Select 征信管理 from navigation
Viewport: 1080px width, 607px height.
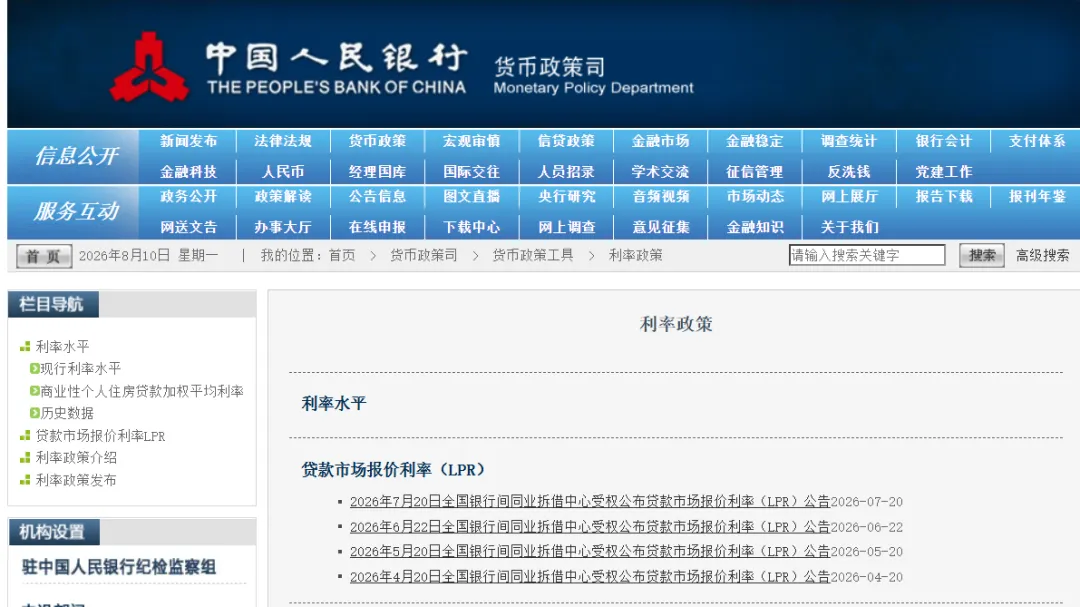(754, 172)
